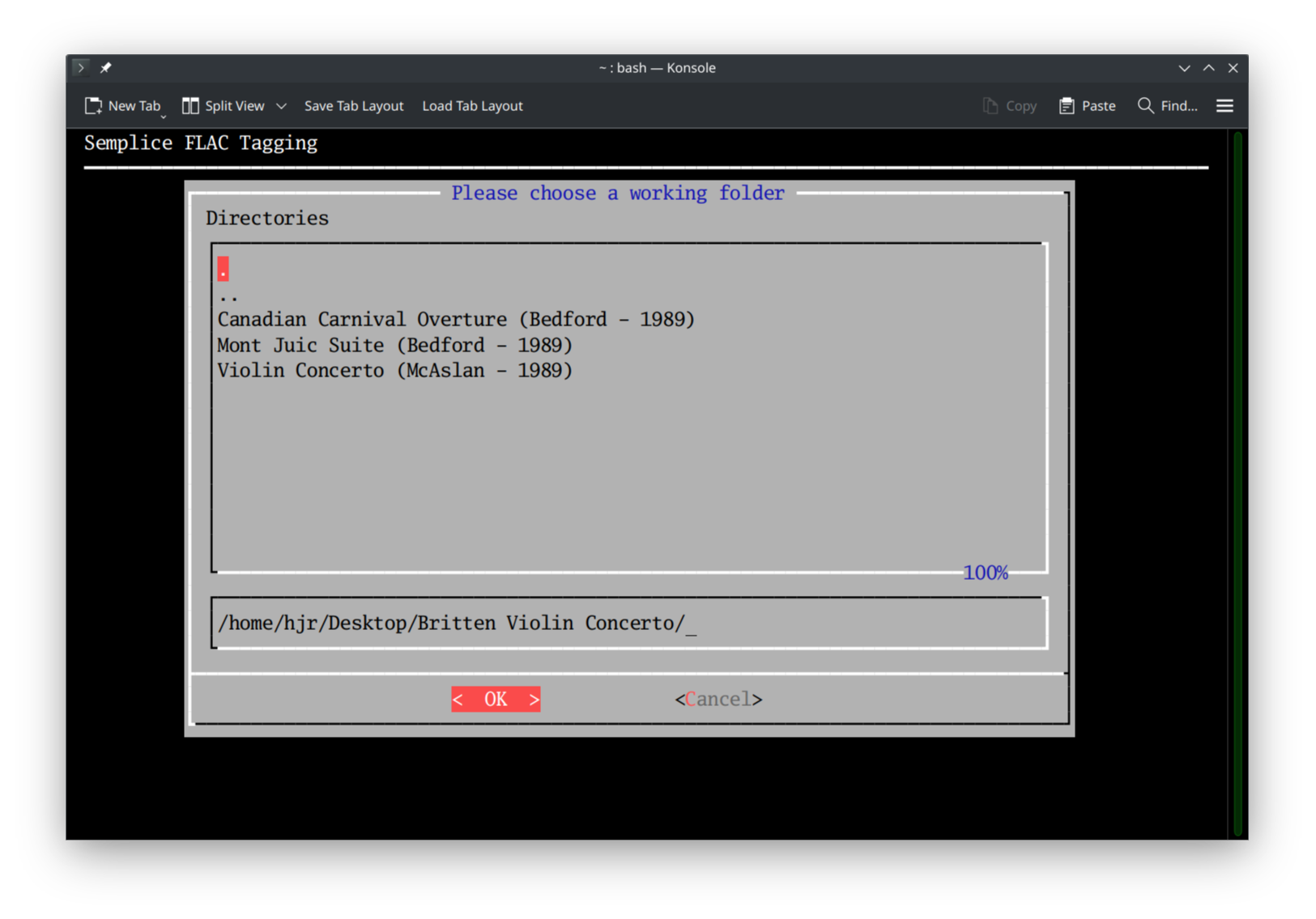
Task: Open Find using the magnifier icon
Action: [1145, 105]
